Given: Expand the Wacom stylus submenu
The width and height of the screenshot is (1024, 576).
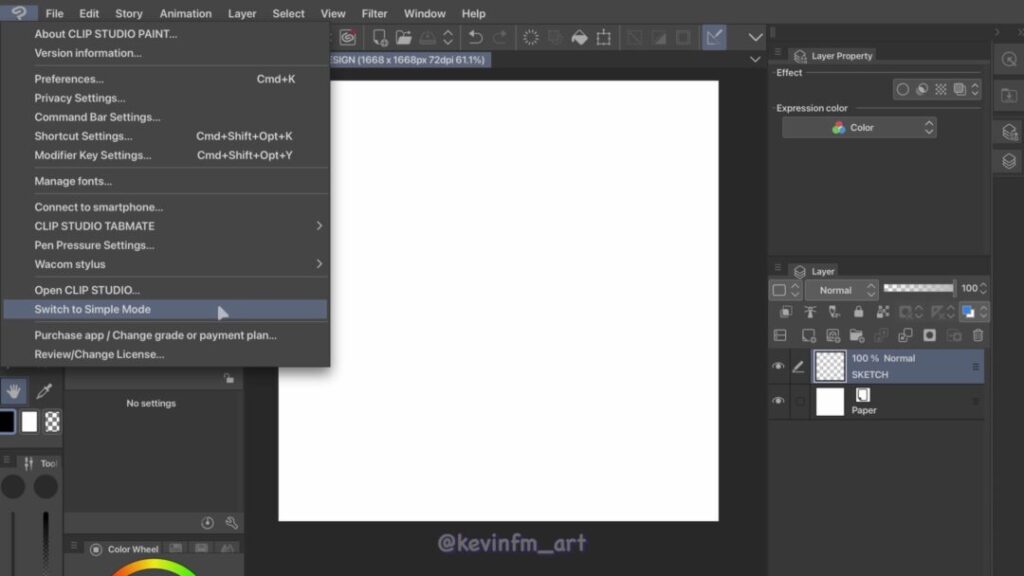Looking at the screenshot, I should [x=166, y=264].
